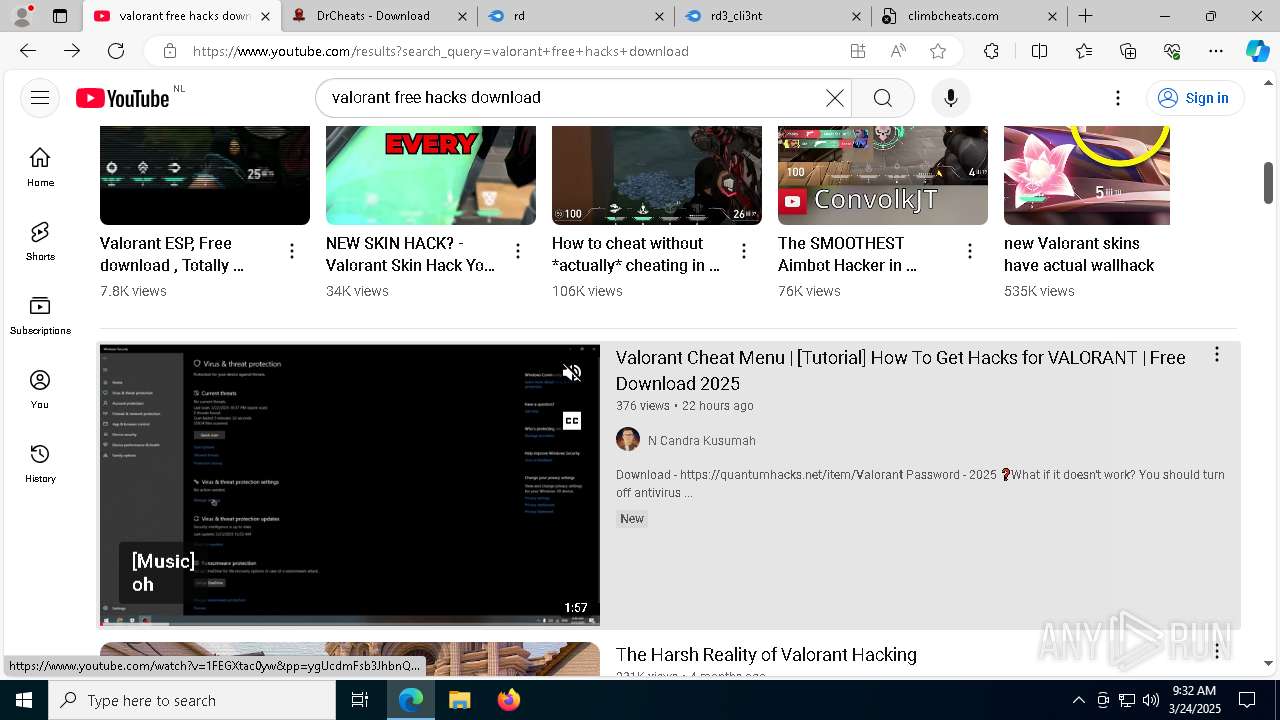The width and height of the screenshot is (1280, 720).
Task: Open Task View on taskbar
Action: pyautogui.click(x=360, y=700)
